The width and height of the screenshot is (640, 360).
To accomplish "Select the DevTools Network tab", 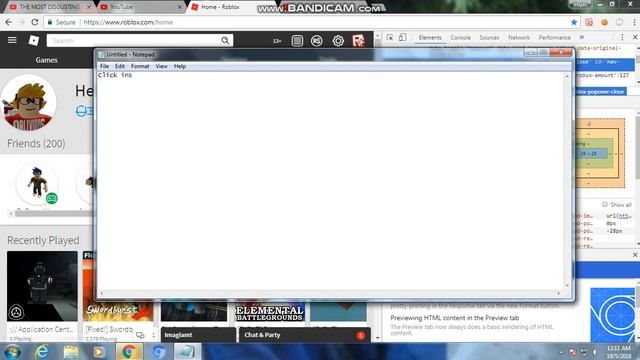I will [519, 38].
